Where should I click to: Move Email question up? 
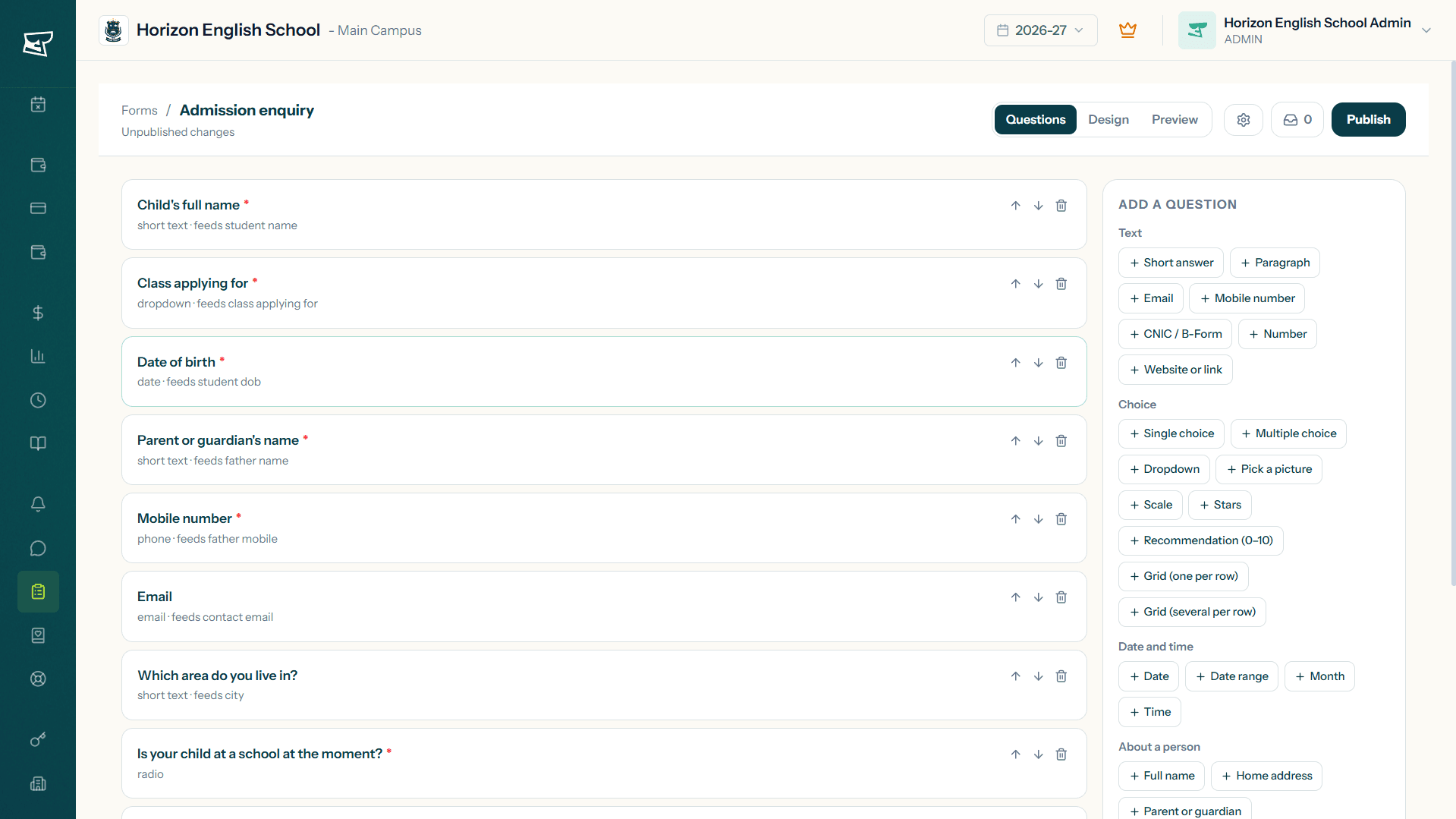click(1015, 597)
